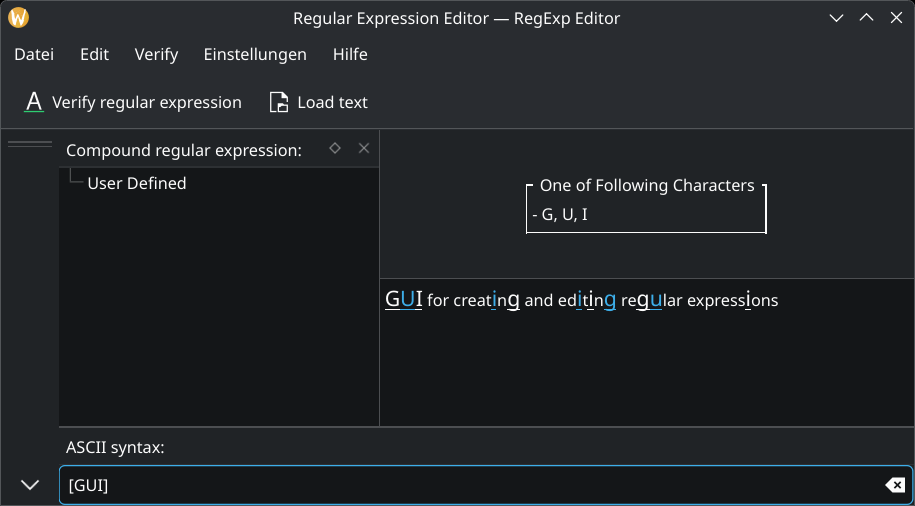Open the Hilfe menu

(x=350, y=54)
